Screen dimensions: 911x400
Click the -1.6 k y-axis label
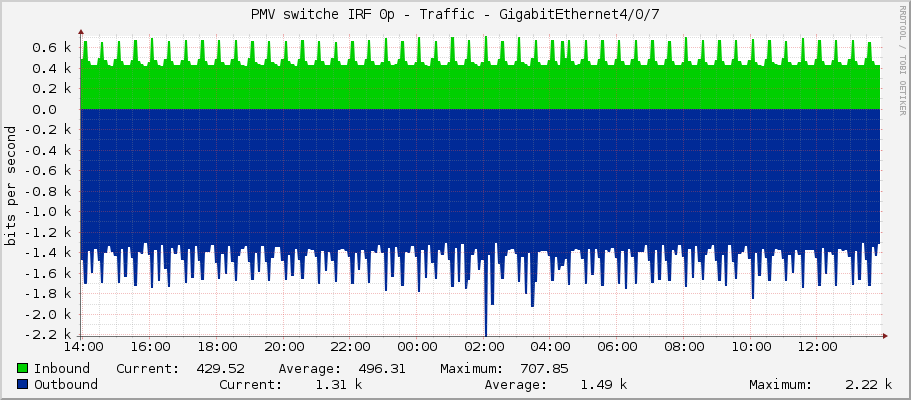(x=48, y=273)
